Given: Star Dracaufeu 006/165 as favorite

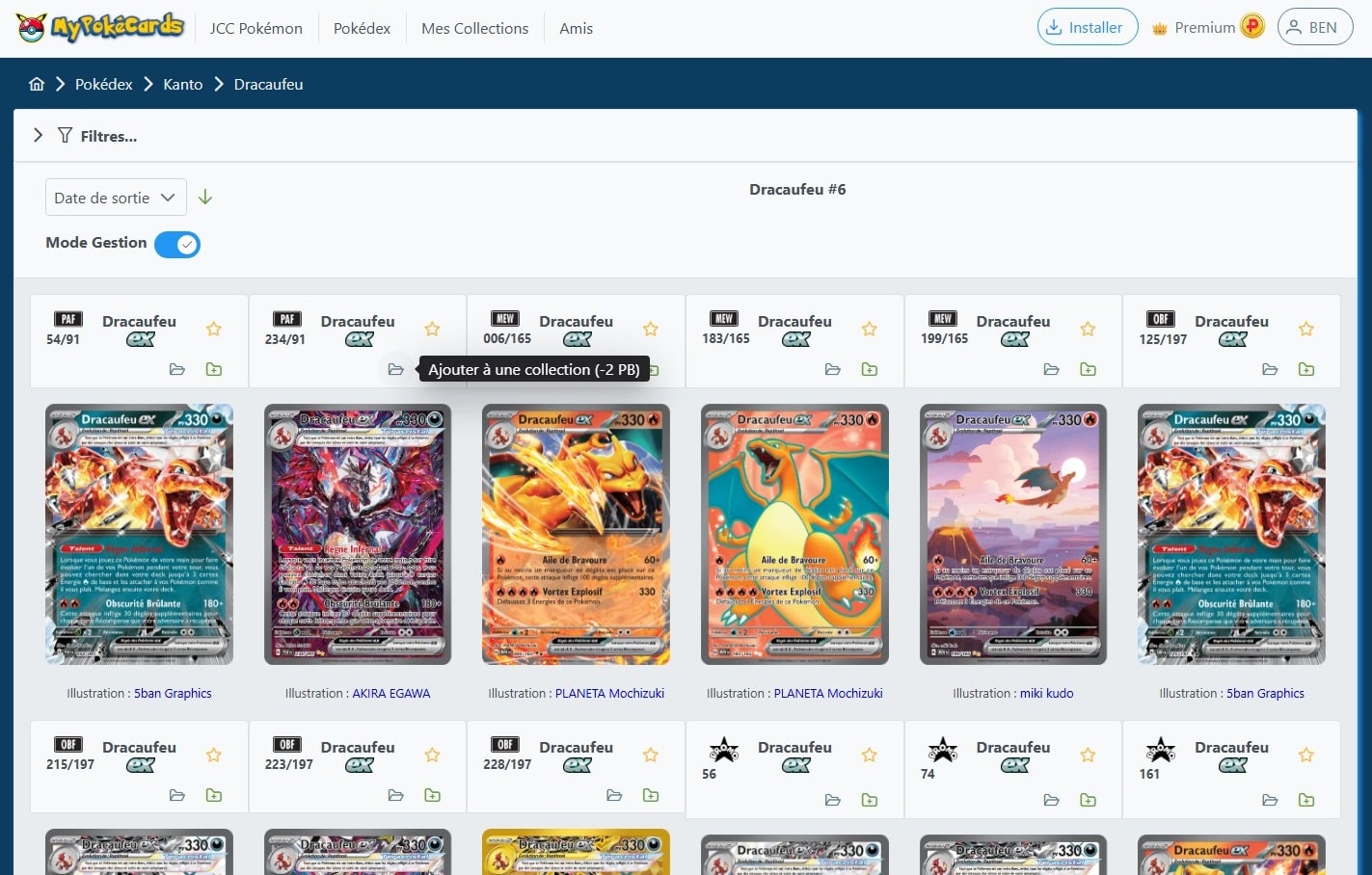Looking at the screenshot, I should [x=650, y=328].
